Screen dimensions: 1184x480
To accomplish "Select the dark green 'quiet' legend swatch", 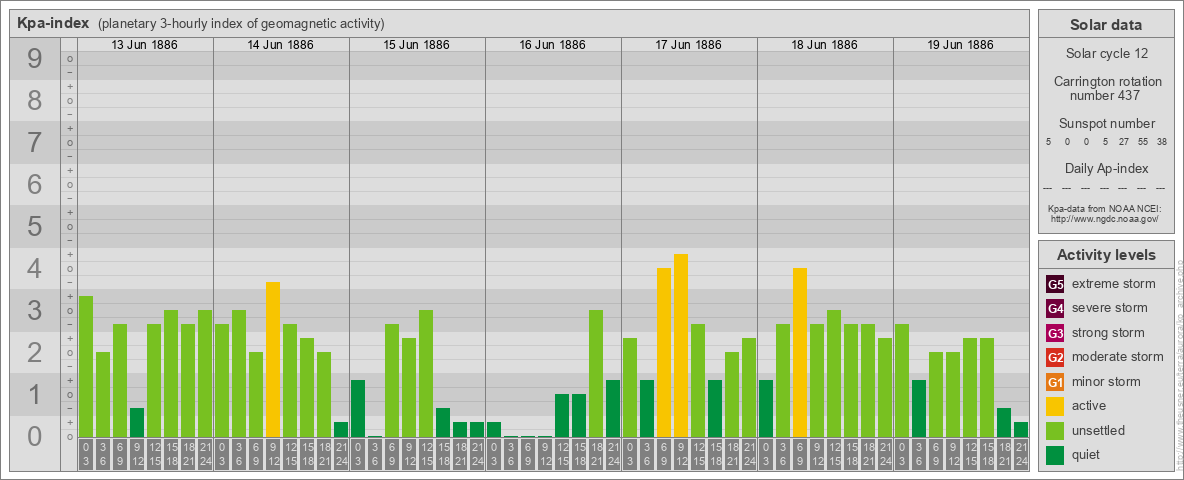I will 1055,455.
